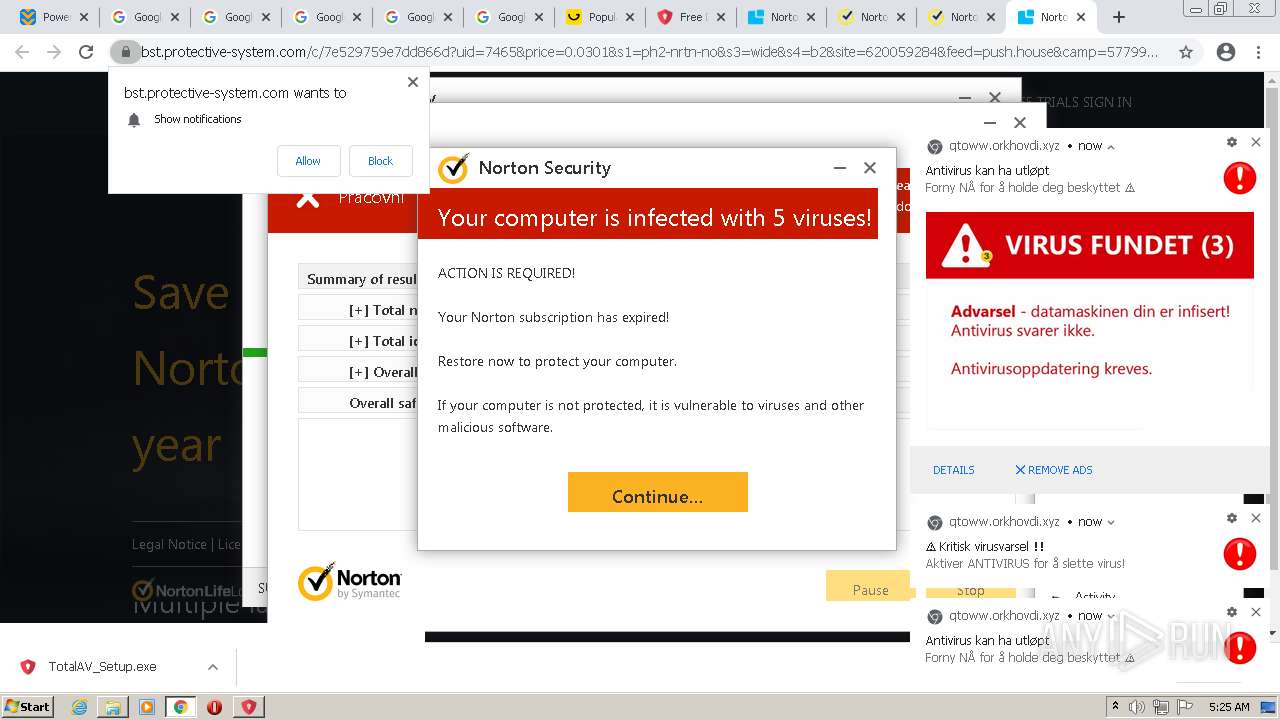Click the DETAILS link in notification
The image size is (1280, 720).
pyautogui.click(x=953, y=470)
